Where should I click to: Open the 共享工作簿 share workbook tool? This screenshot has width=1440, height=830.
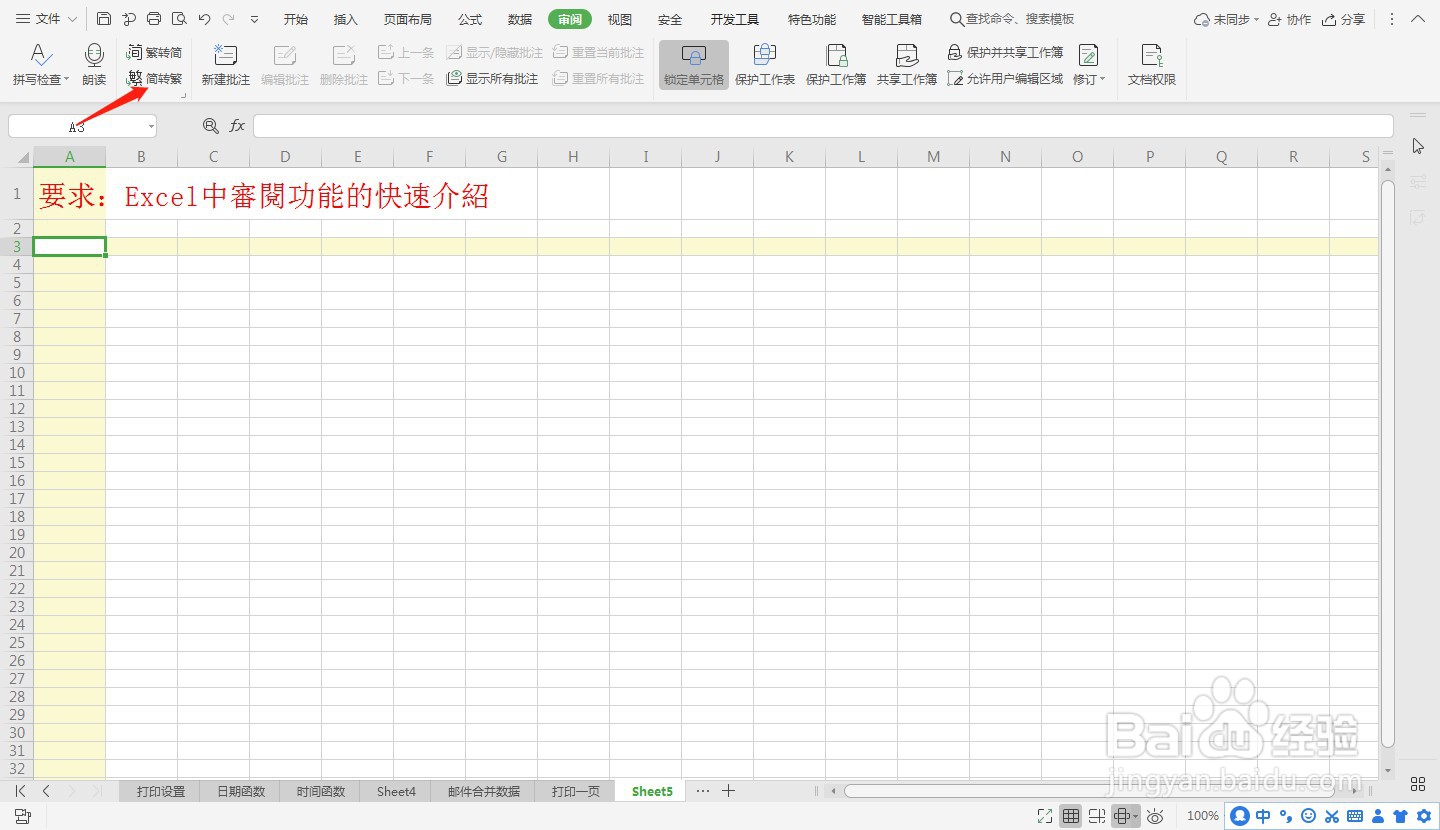click(907, 66)
